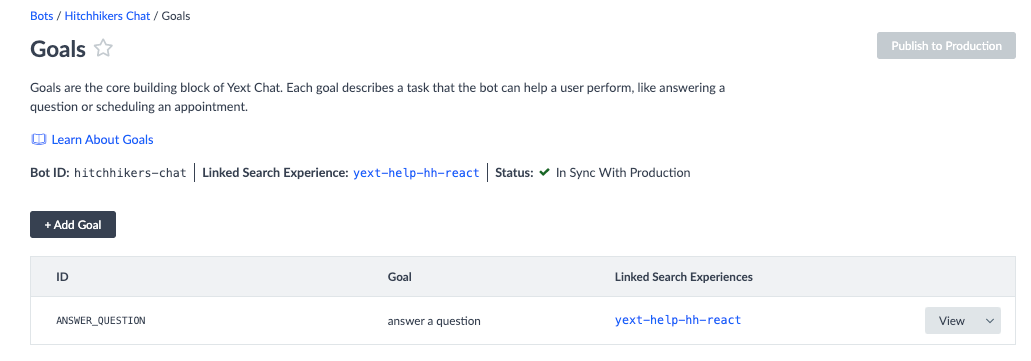Click the Goal column header
This screenshot has width=1031, height=361.
pos(400,277)
